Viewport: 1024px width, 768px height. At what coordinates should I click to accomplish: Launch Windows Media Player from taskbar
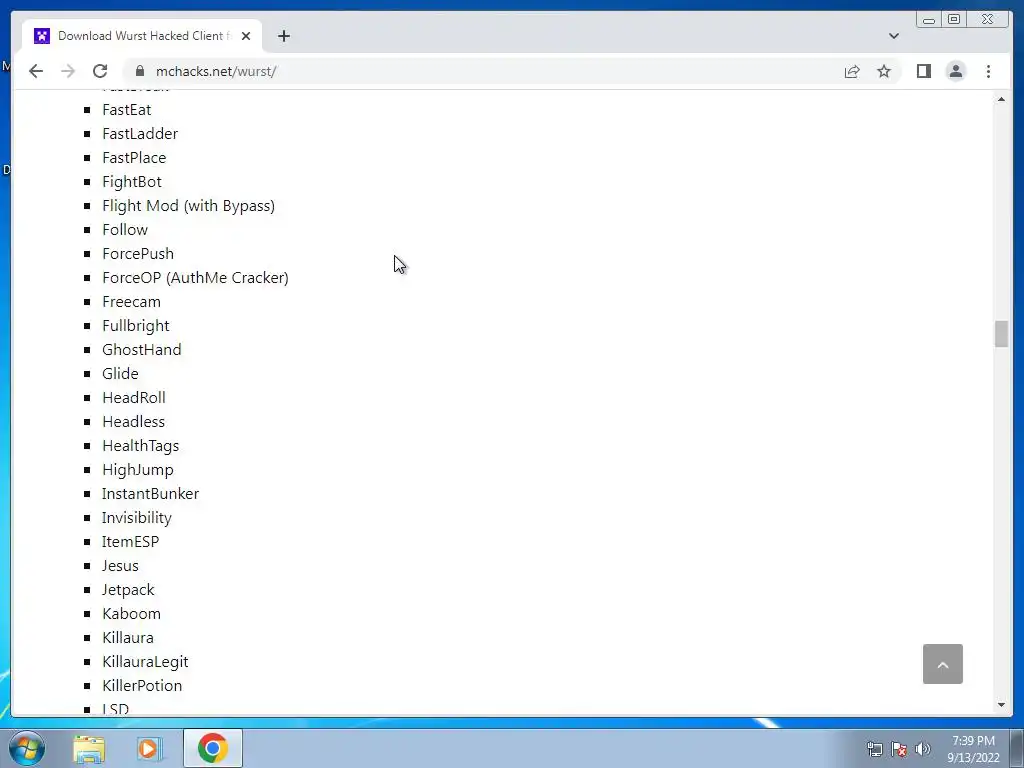(x=148, y=748)
